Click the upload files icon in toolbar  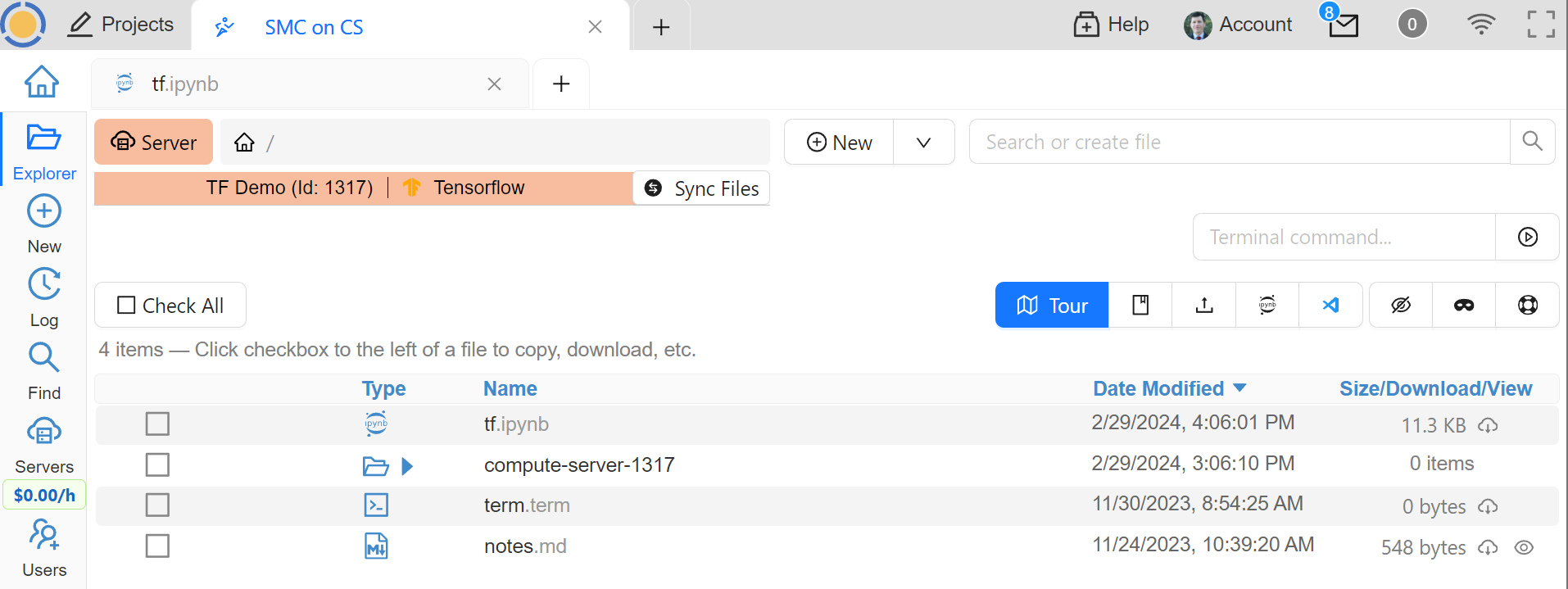tap(1203, 306)
